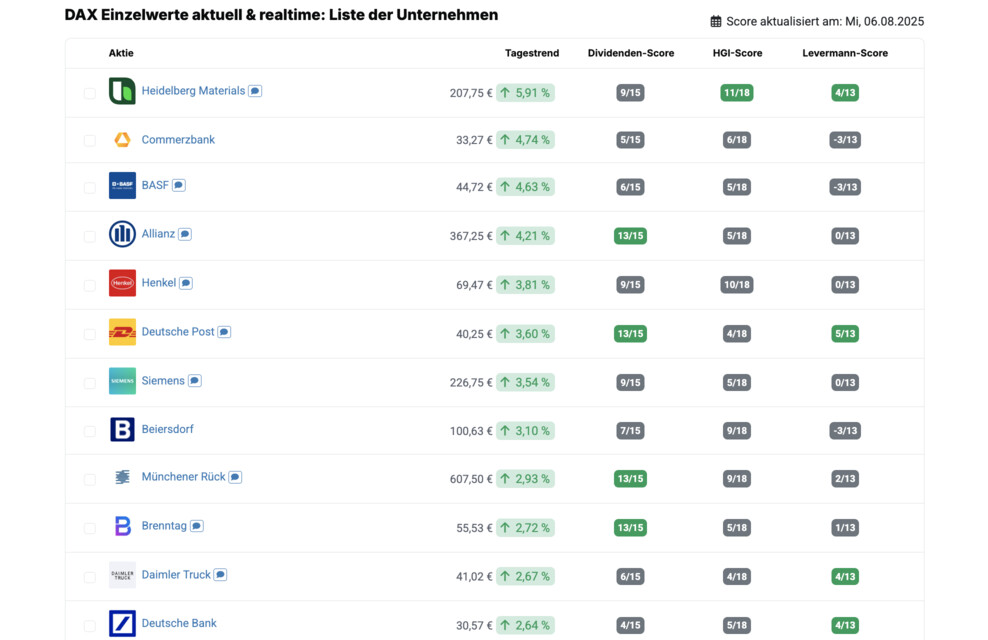
Task: Click the Allianz logo icon
Action: click(x=122, y=234)
